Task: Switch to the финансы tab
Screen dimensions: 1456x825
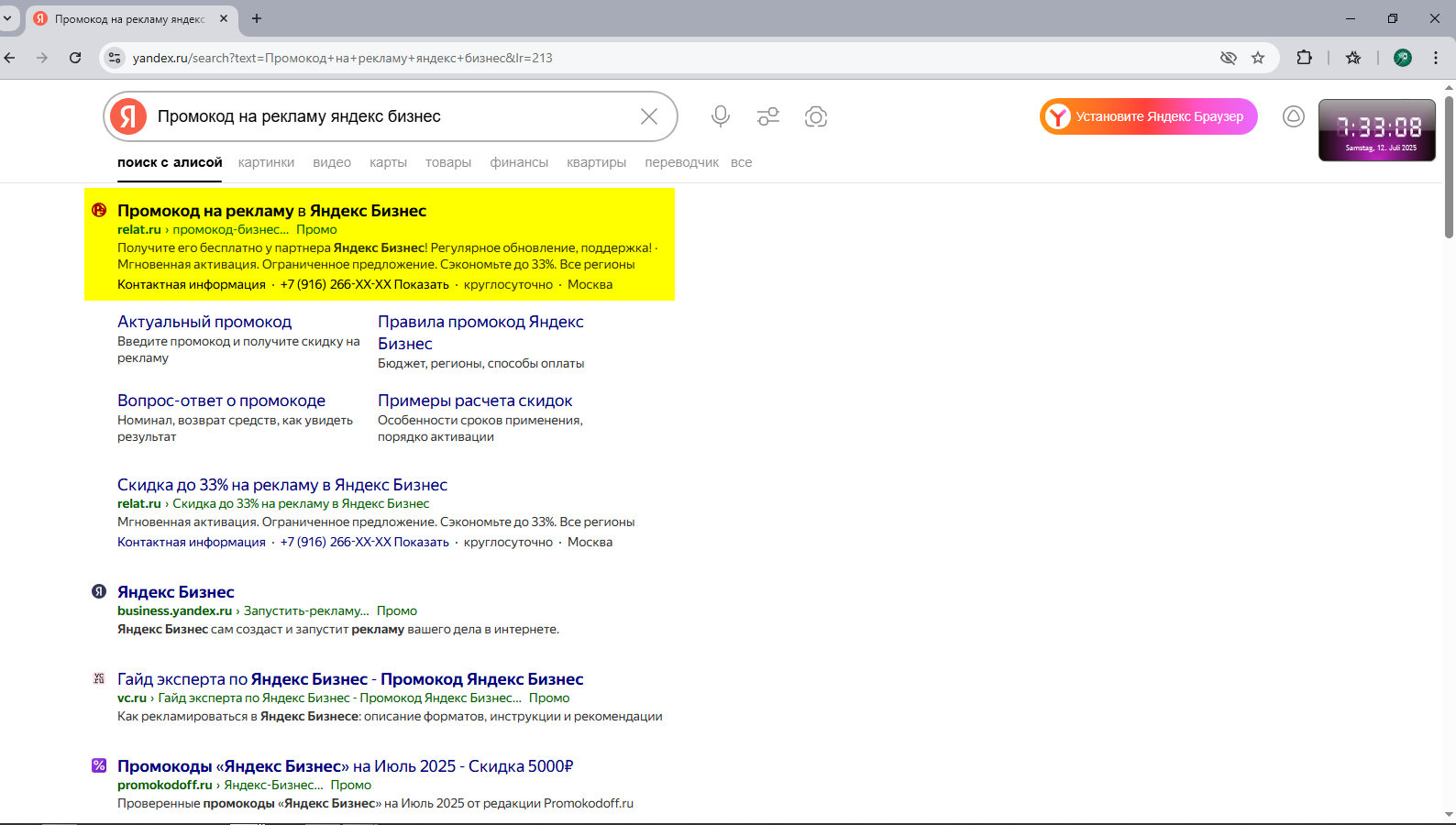Action: [x=519, y=162]
